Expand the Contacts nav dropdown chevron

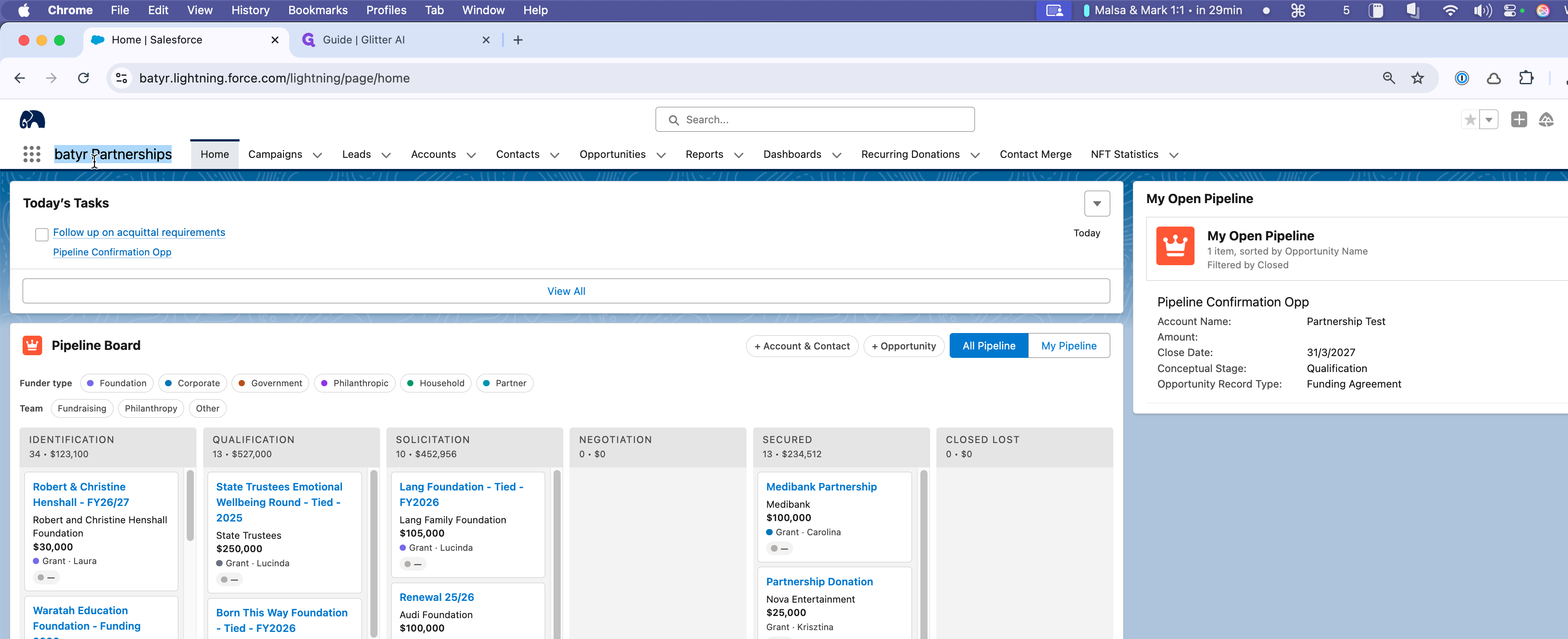[x=554, y=155]
